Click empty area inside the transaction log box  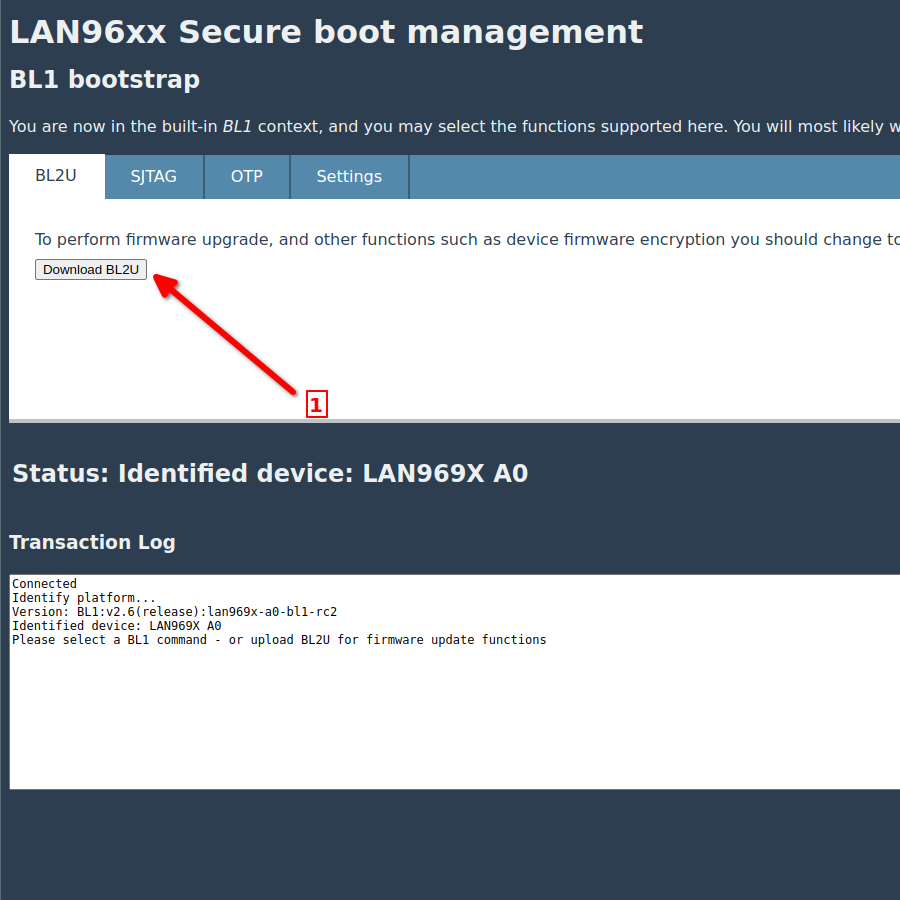(450, 720)
